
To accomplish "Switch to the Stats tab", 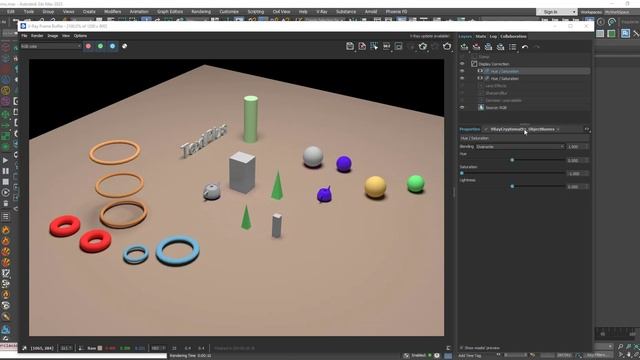I will point(481,36).
